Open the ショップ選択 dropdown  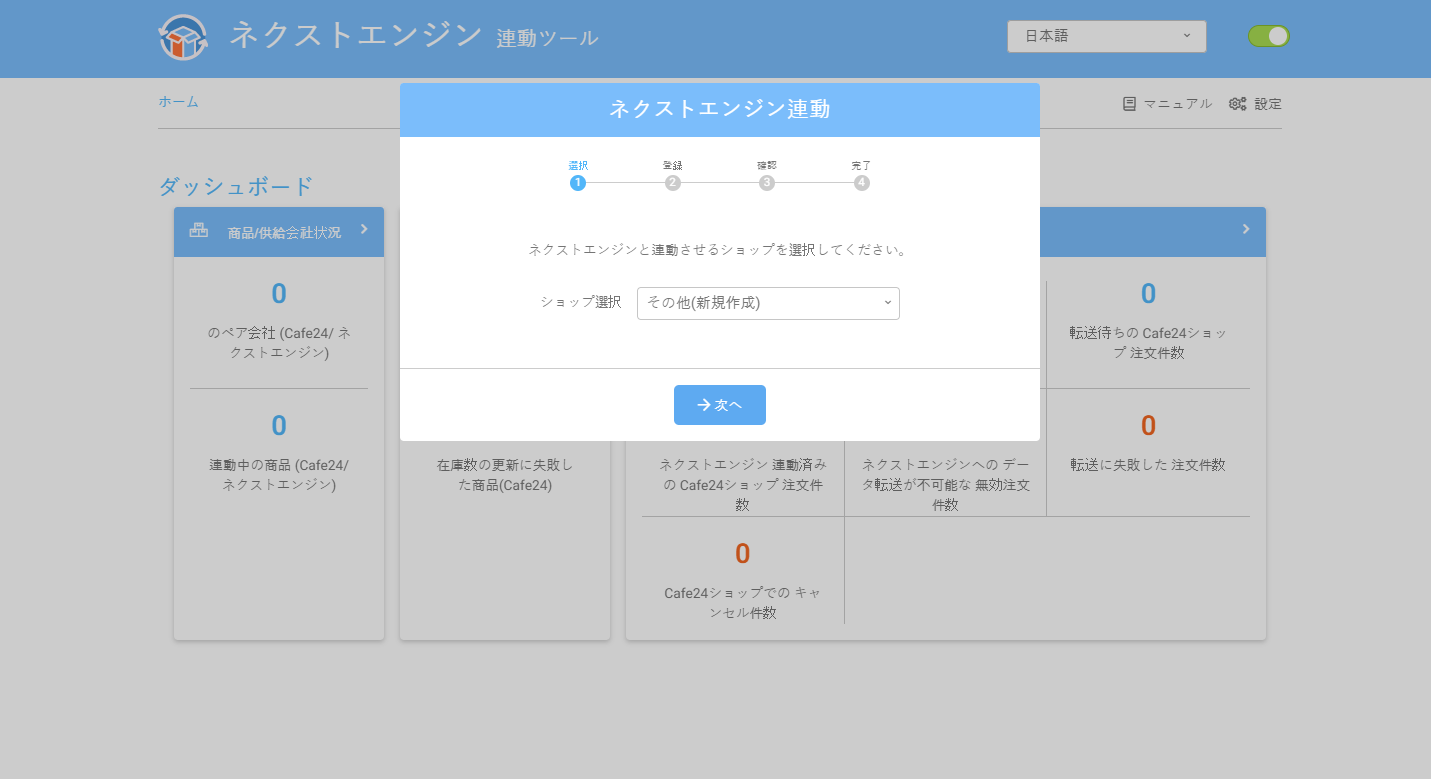pyautogui.click(x=768, y=303)
